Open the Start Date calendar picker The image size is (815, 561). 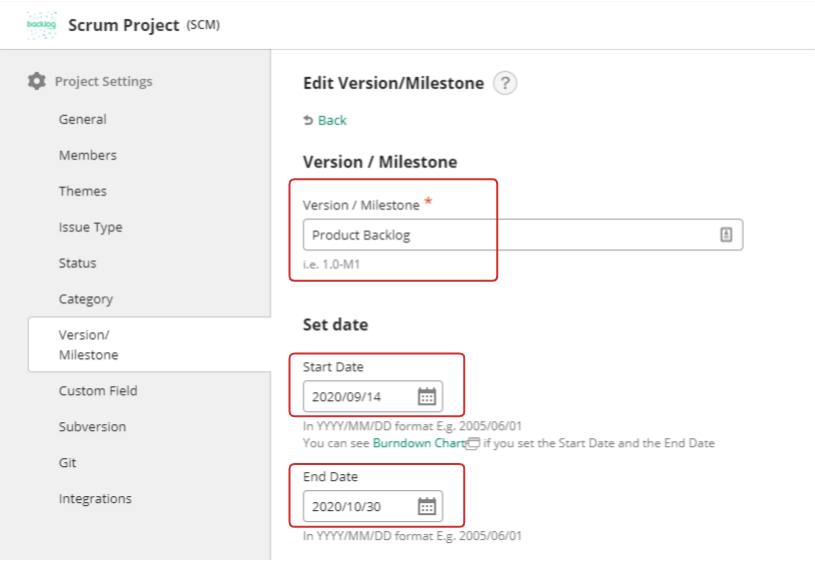427,396
